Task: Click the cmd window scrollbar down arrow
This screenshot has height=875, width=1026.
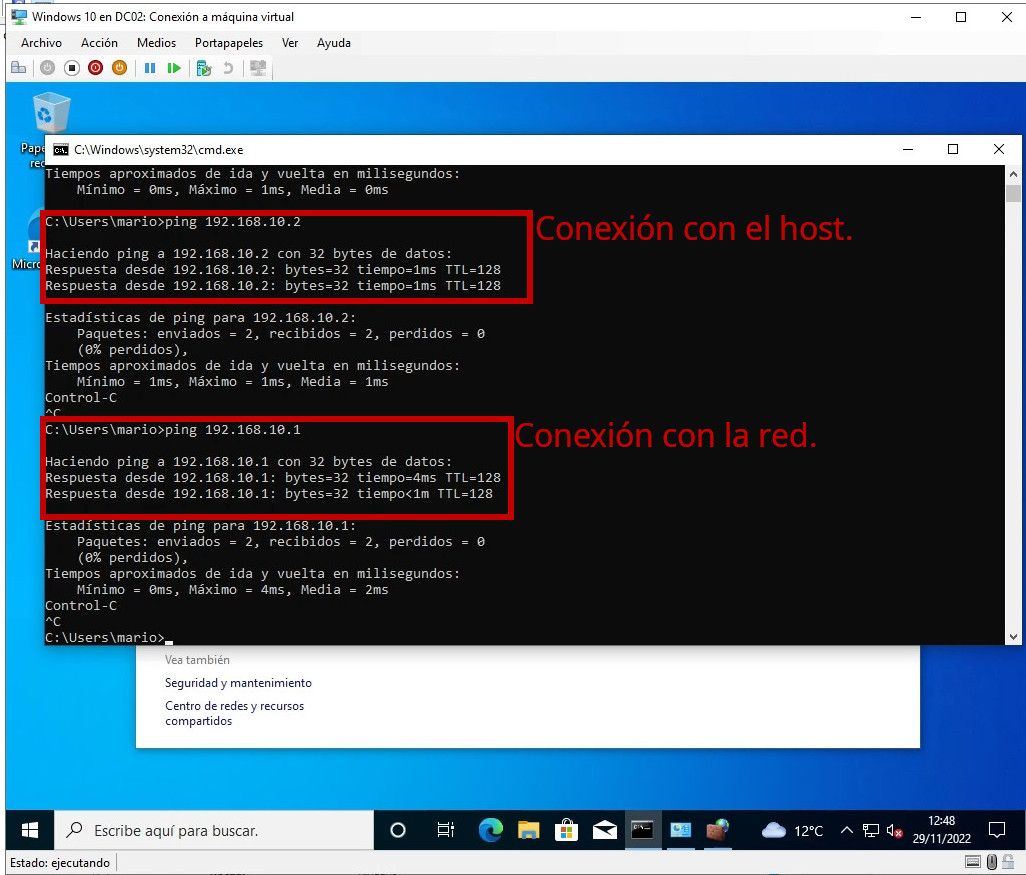Action: pos(1013,636)
